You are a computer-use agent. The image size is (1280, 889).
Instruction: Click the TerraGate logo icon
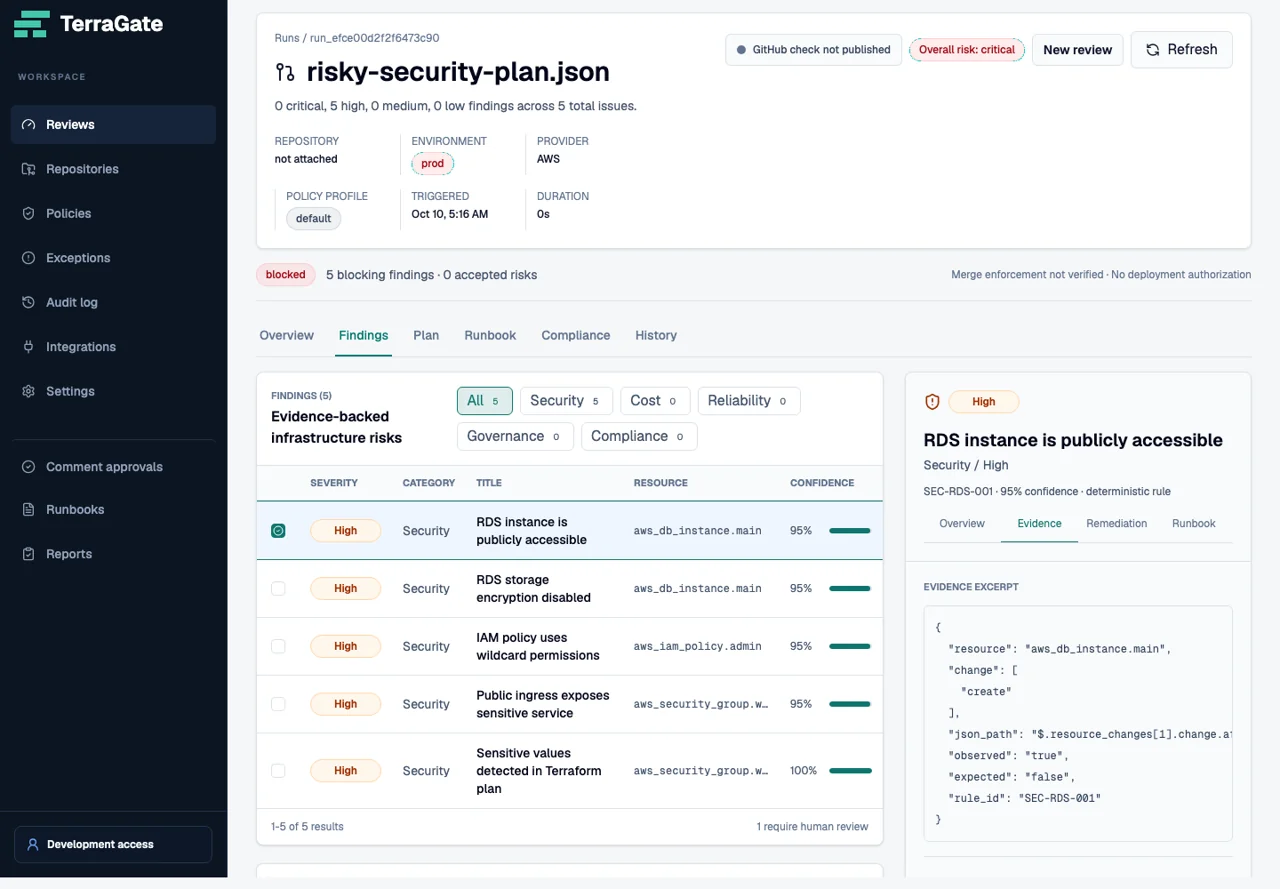pos(32,24)
